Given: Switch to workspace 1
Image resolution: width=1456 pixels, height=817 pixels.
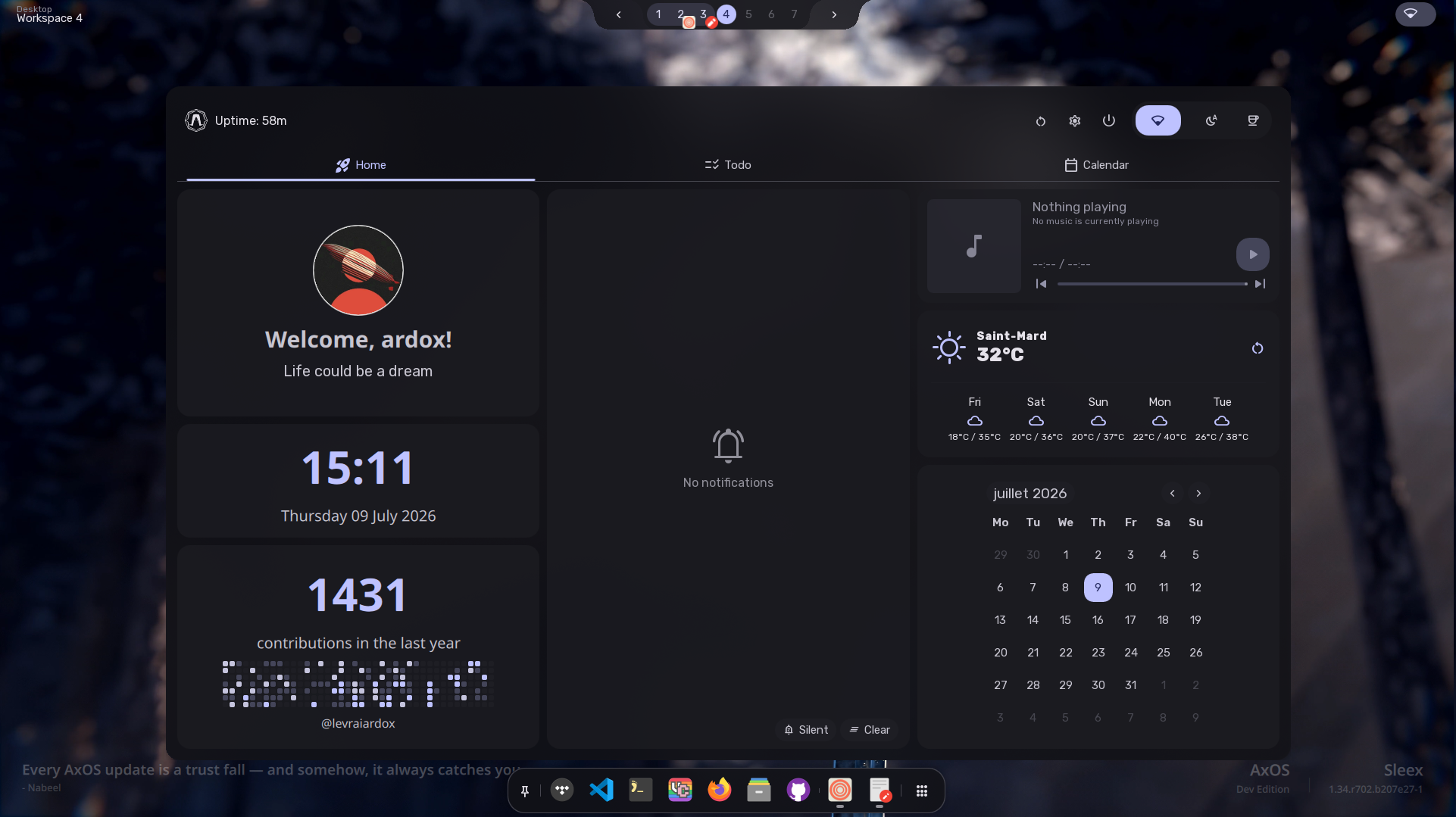Looking at the screenshot, I should [658, 14].
